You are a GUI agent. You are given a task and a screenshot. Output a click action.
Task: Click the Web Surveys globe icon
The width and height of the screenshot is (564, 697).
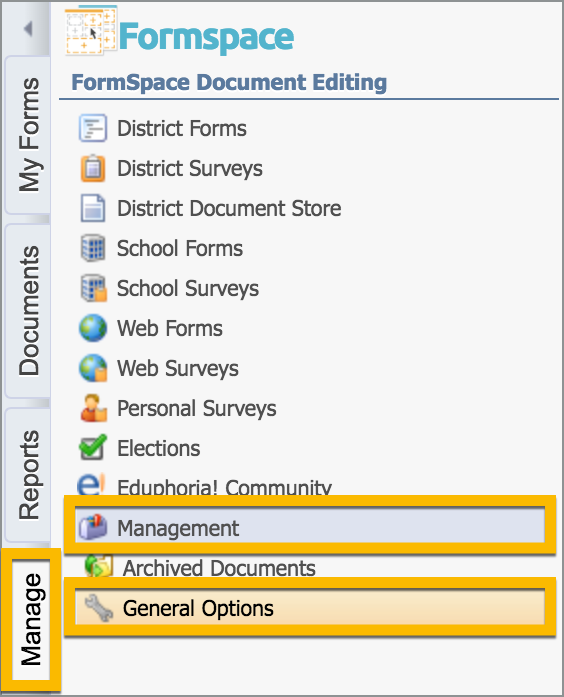[93, 368]
